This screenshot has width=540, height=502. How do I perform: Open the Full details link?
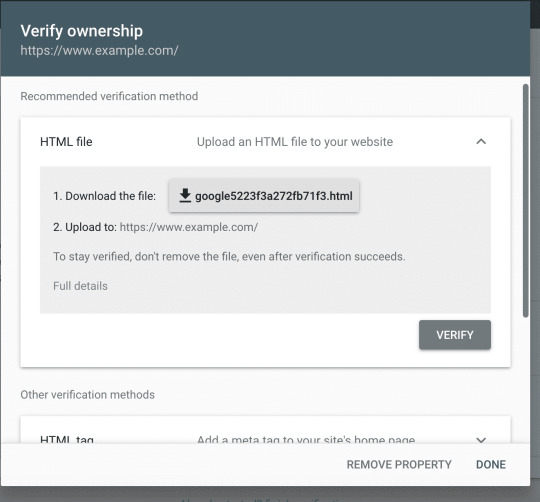(x=80, y=286)
